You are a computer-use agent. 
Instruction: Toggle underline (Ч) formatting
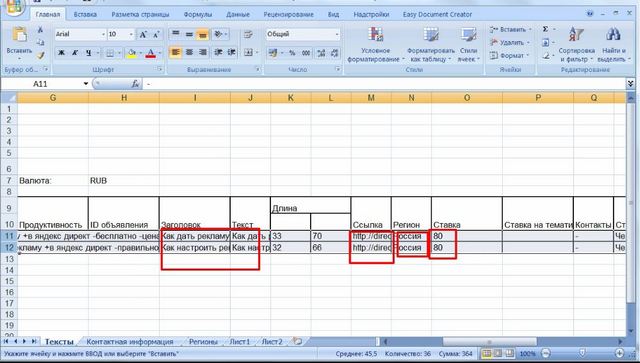click(x=89, y=53)
